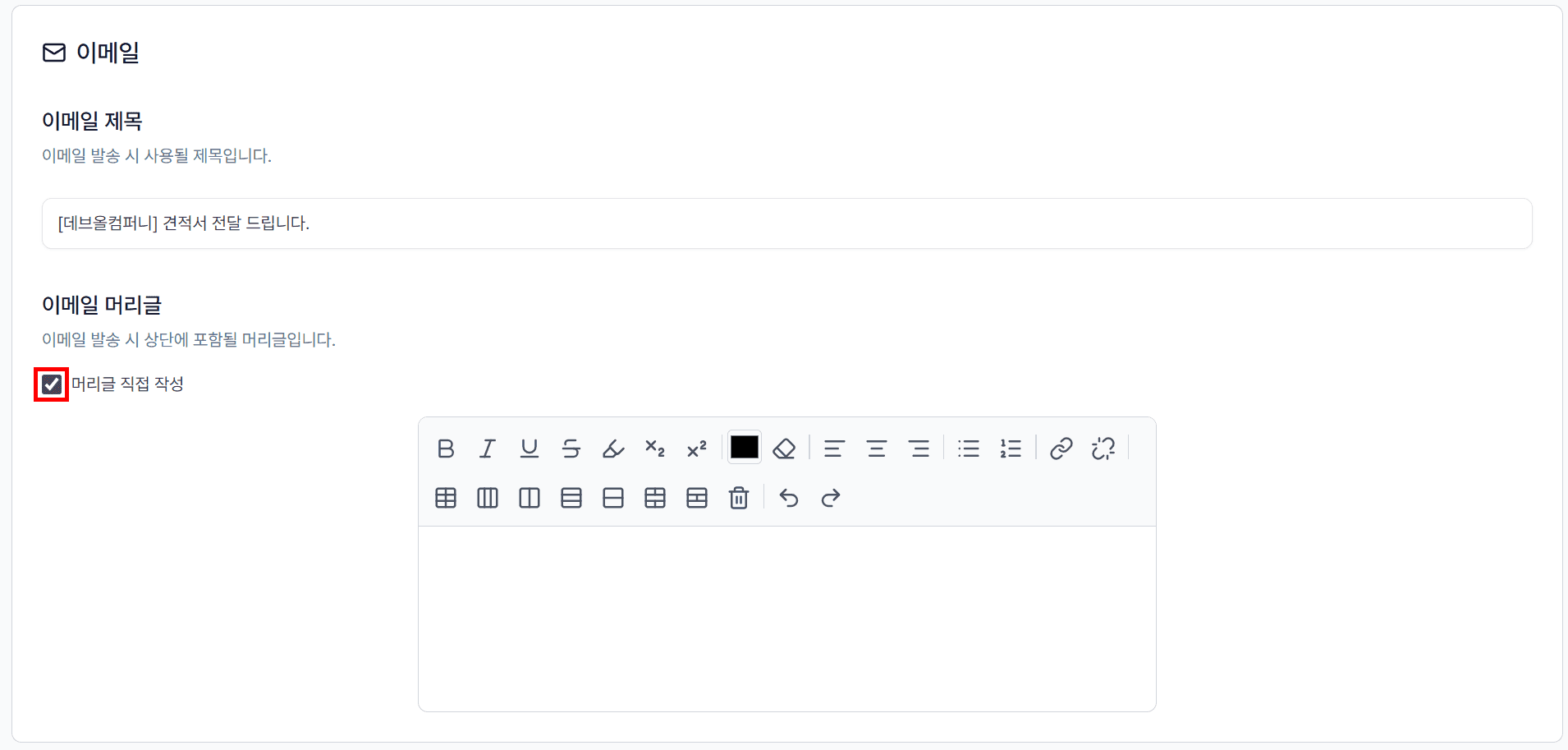The height and width of the screenshot is (750, 1568).
Task: Add a hyperlink with the link icon
Action: pos(1061,449)
